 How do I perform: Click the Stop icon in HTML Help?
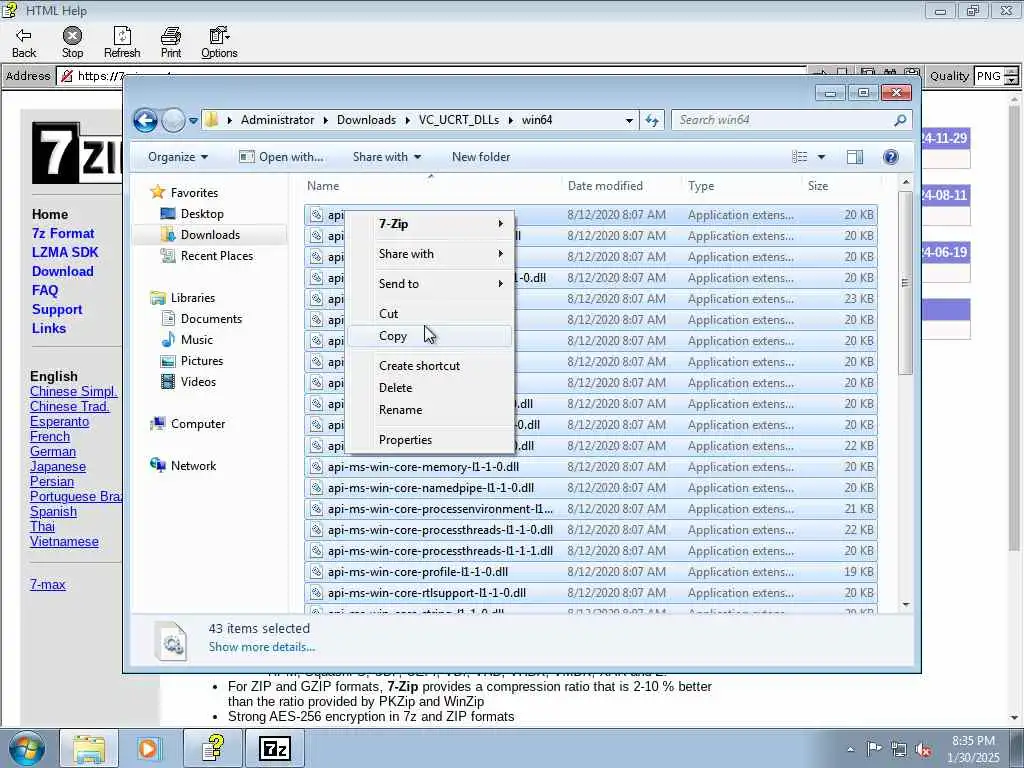72,35
